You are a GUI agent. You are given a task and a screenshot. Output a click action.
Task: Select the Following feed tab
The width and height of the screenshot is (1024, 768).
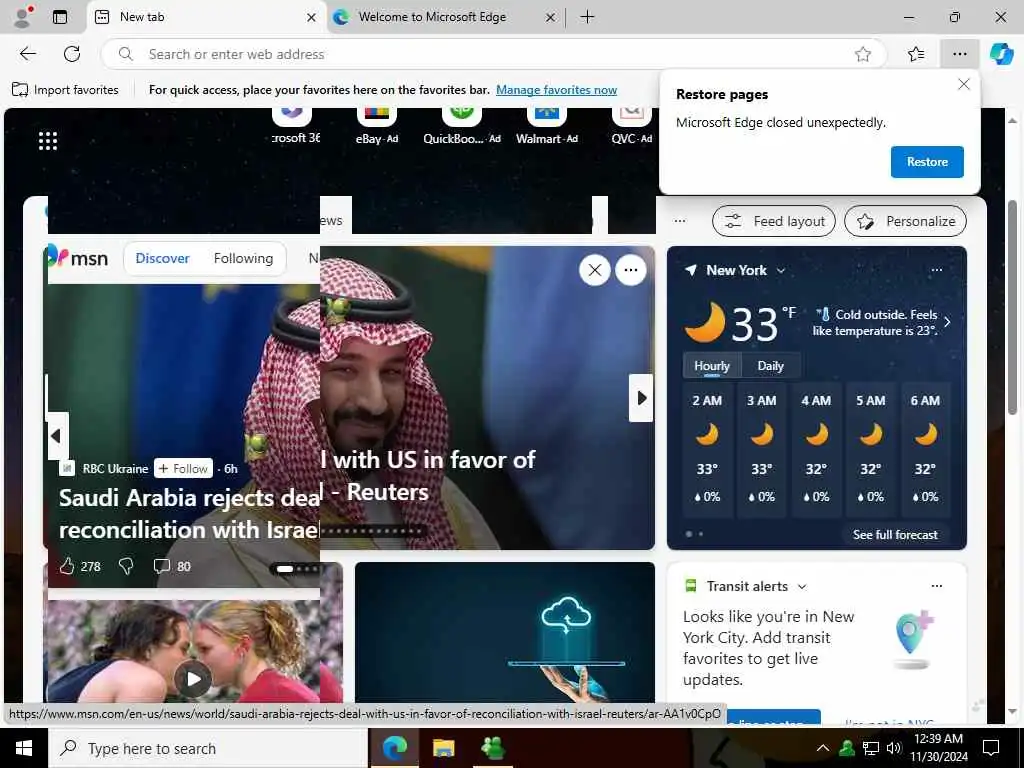coord(243,258)
